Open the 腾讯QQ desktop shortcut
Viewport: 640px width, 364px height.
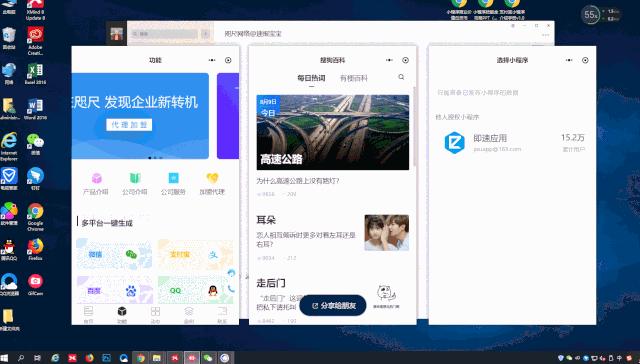click(x=9, y=249)
